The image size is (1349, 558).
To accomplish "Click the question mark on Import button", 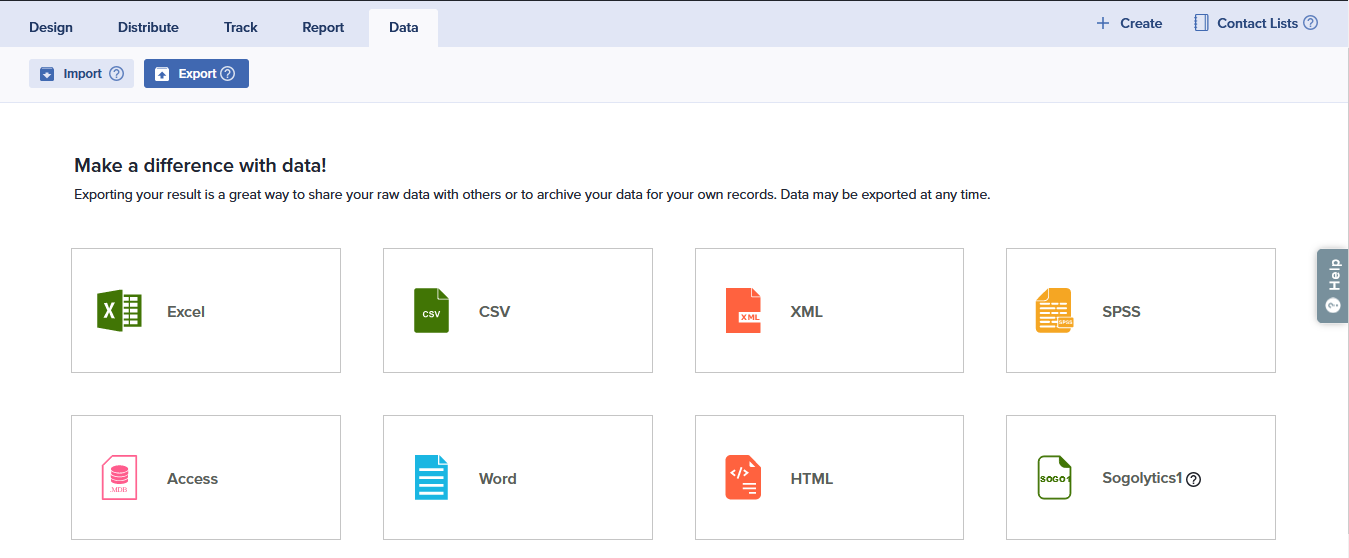I will 116,74.
